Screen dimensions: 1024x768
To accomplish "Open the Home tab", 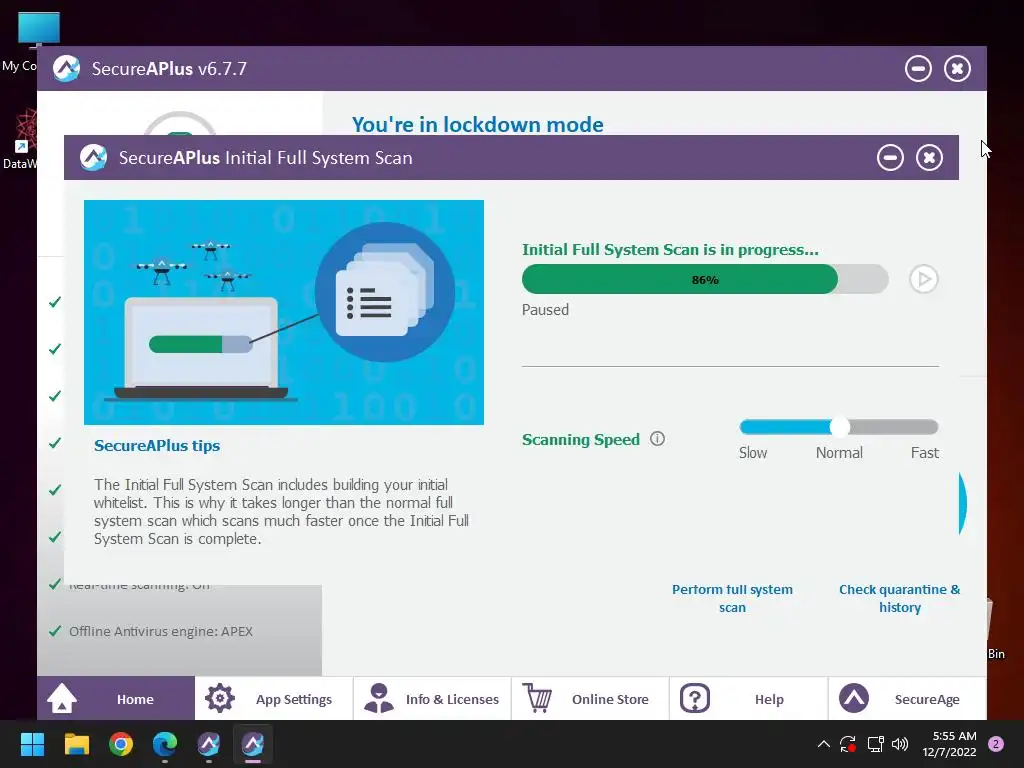I will click(116, 699).
